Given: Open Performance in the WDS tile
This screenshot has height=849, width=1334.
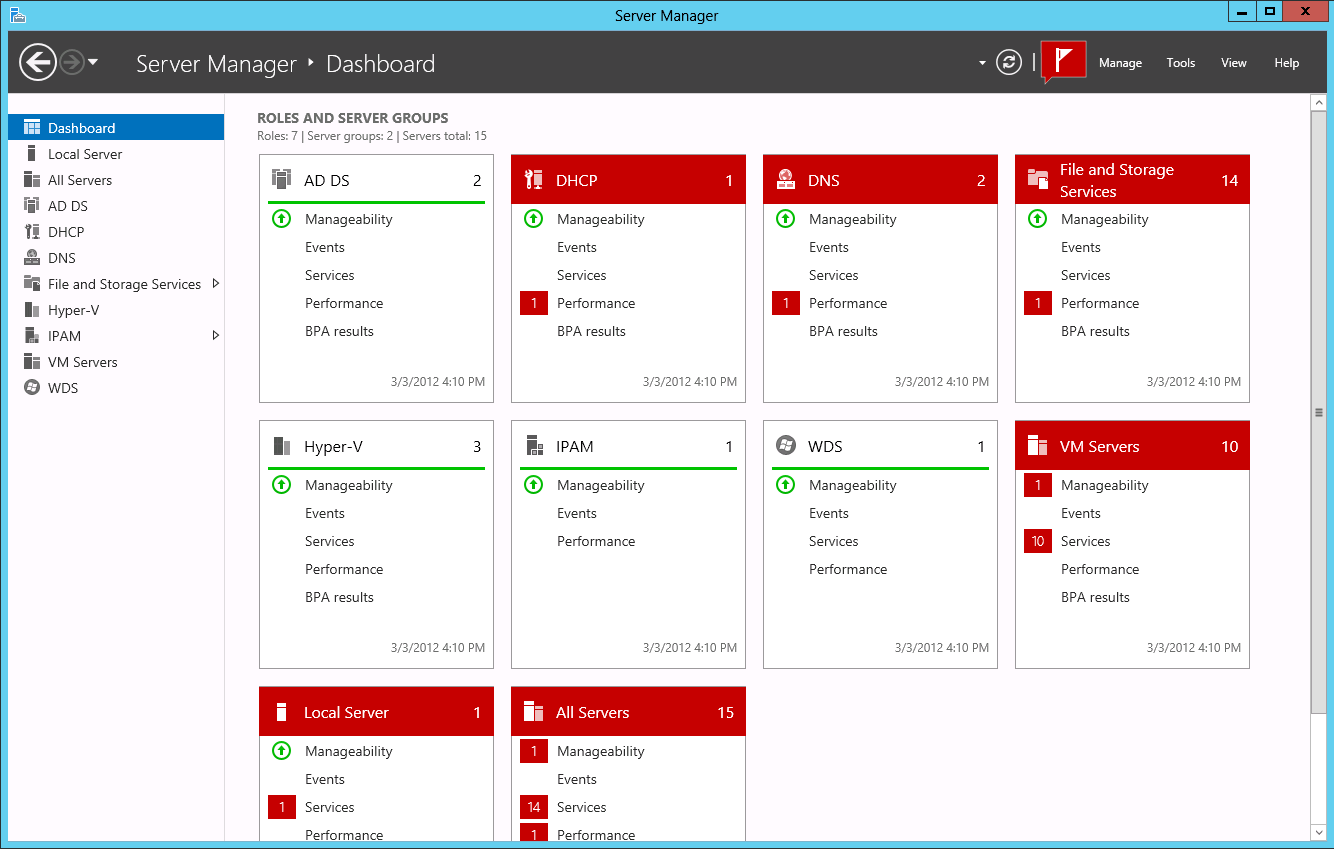Looking at the screenshot, I should (x=848, y=569).
